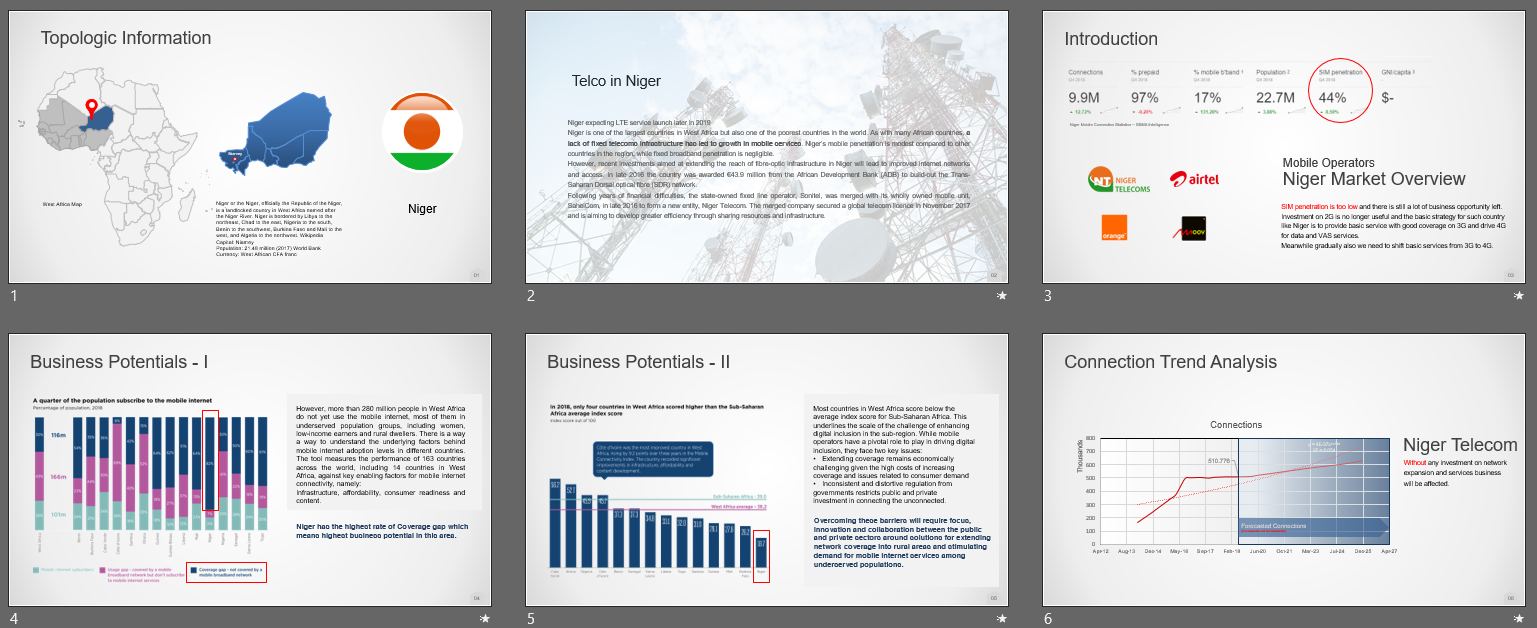Click the transition star icon under slide 4

[485, 619]
